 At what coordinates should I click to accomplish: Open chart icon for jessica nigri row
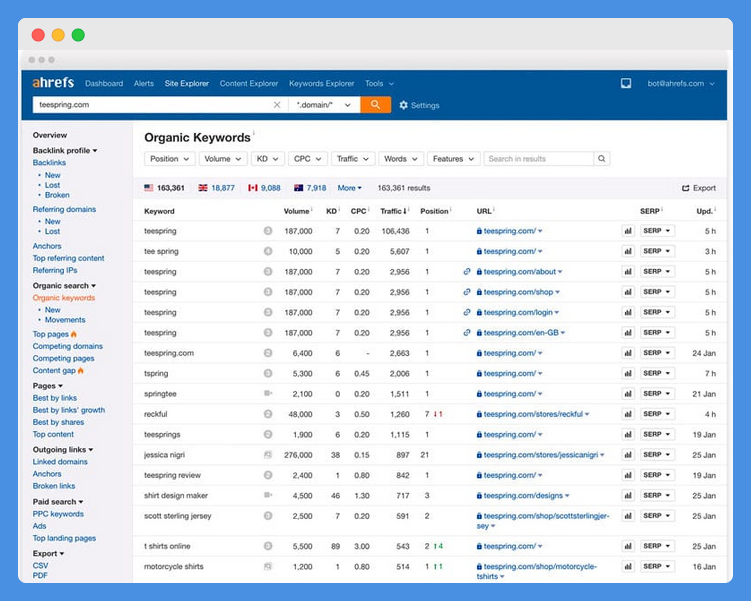pyautogui.click(x=627, y=455)
